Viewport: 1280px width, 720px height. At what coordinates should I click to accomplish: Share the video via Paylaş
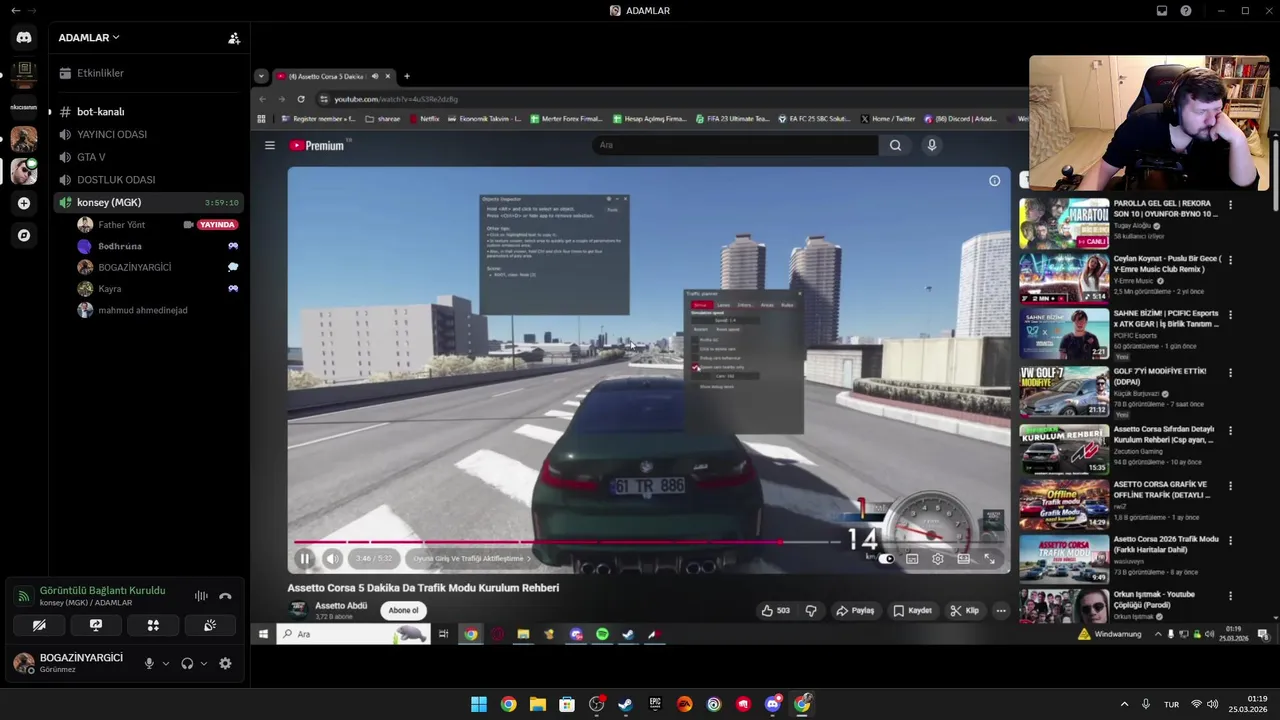[x=855, y=610]
